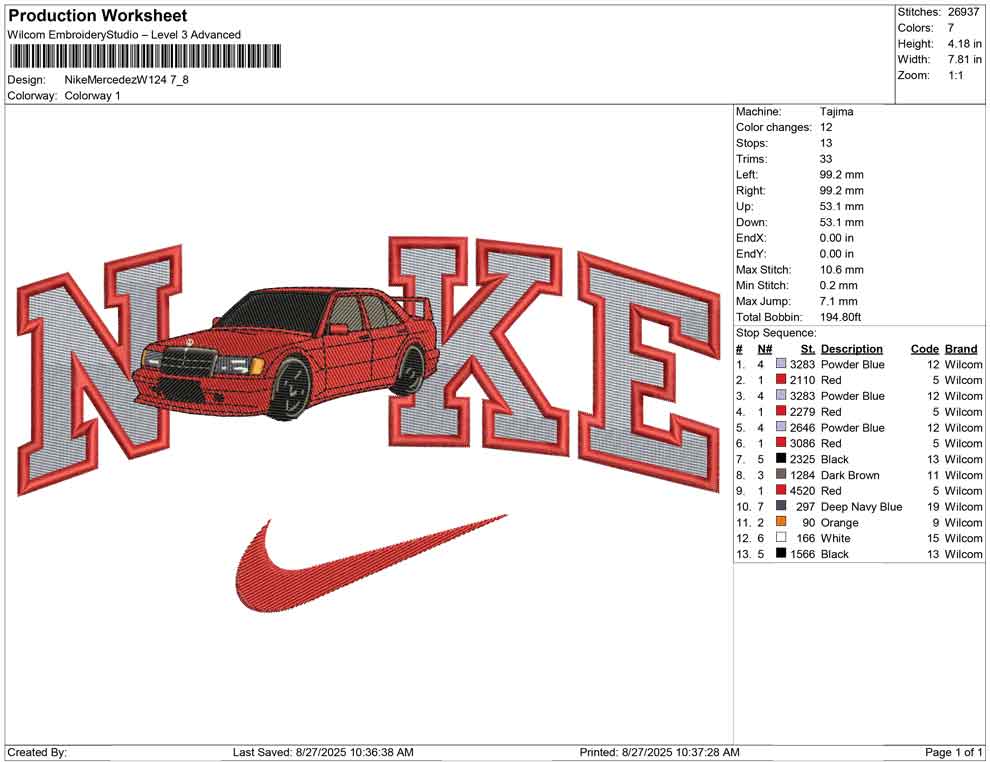The image size is (990, 762).
Task: Click the EndY value 0.00 in
Action: (x=837, y=253)
